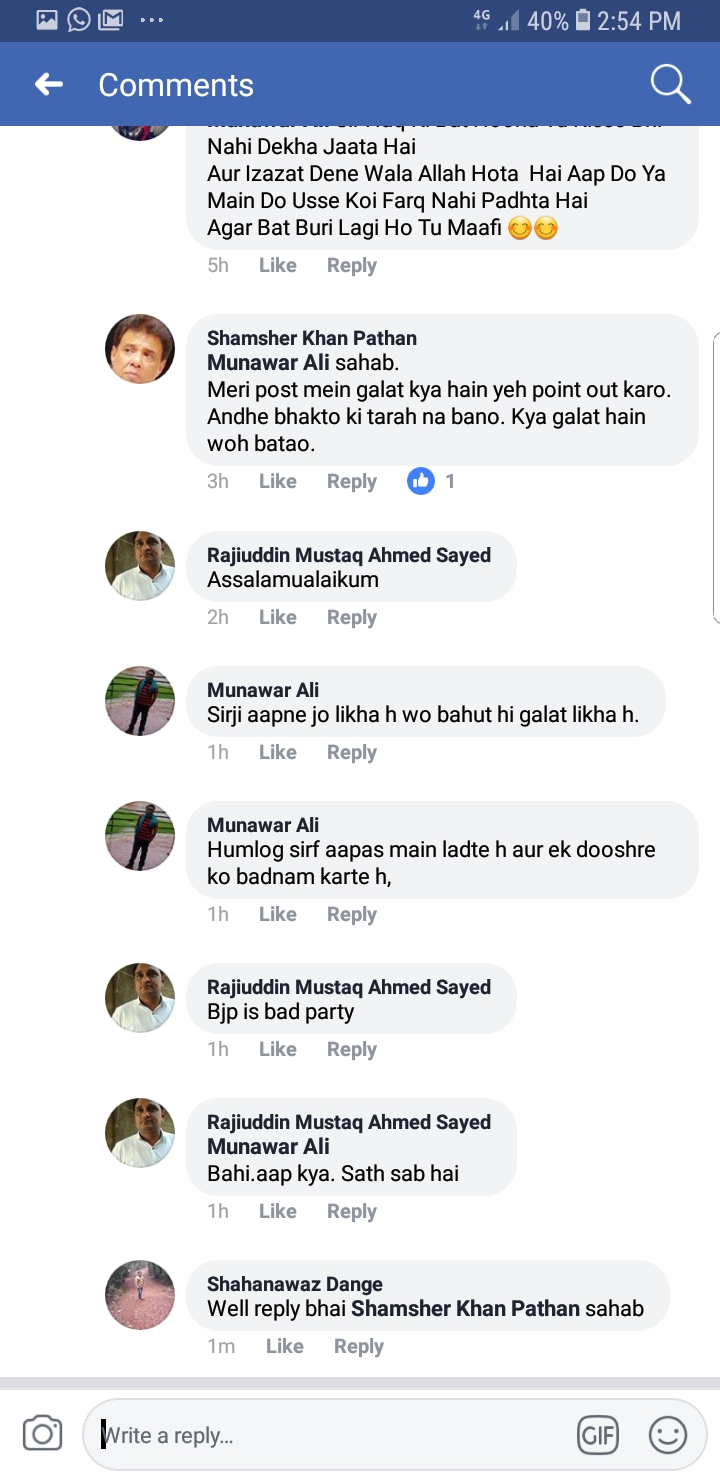The width and height of the screenshot is (720, 1480).
Task: Open the Rajiuddin Mustaq Ahmed Sayed name above "Assalamualaikum"
Action: pos(348,555)
